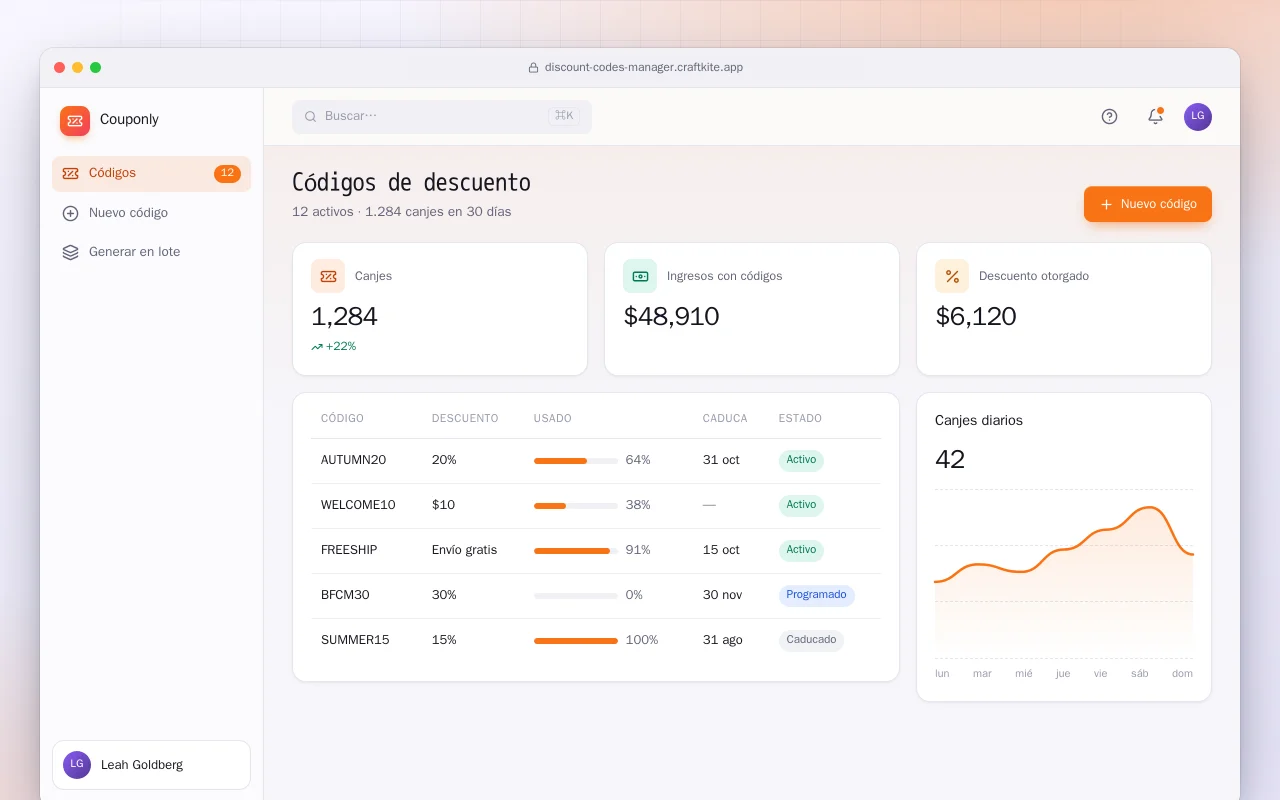Open the help question mark icon
This screenshot has height=800, width=1280.
point(1109,117)
